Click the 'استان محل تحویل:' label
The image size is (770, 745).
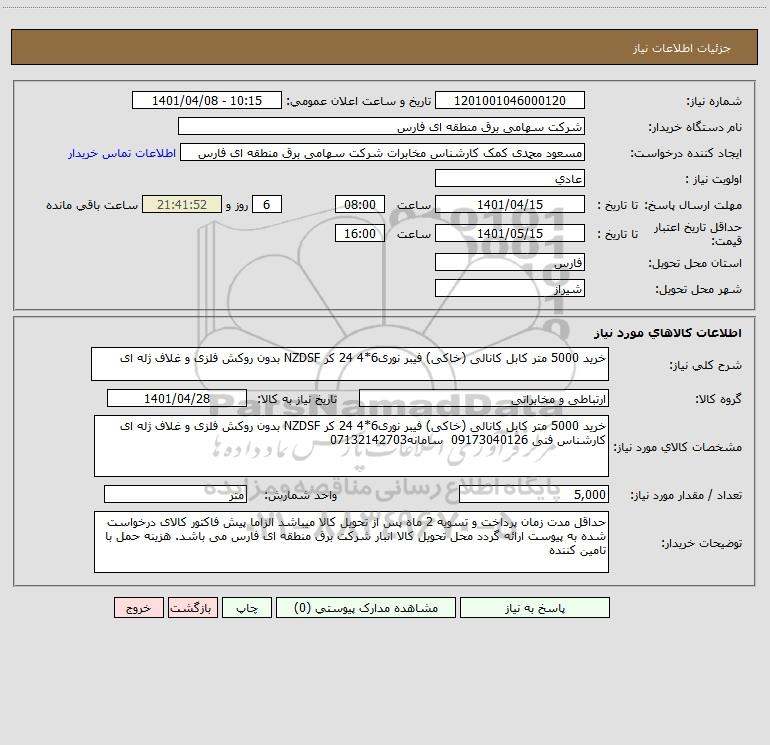[x=695, y=264]
